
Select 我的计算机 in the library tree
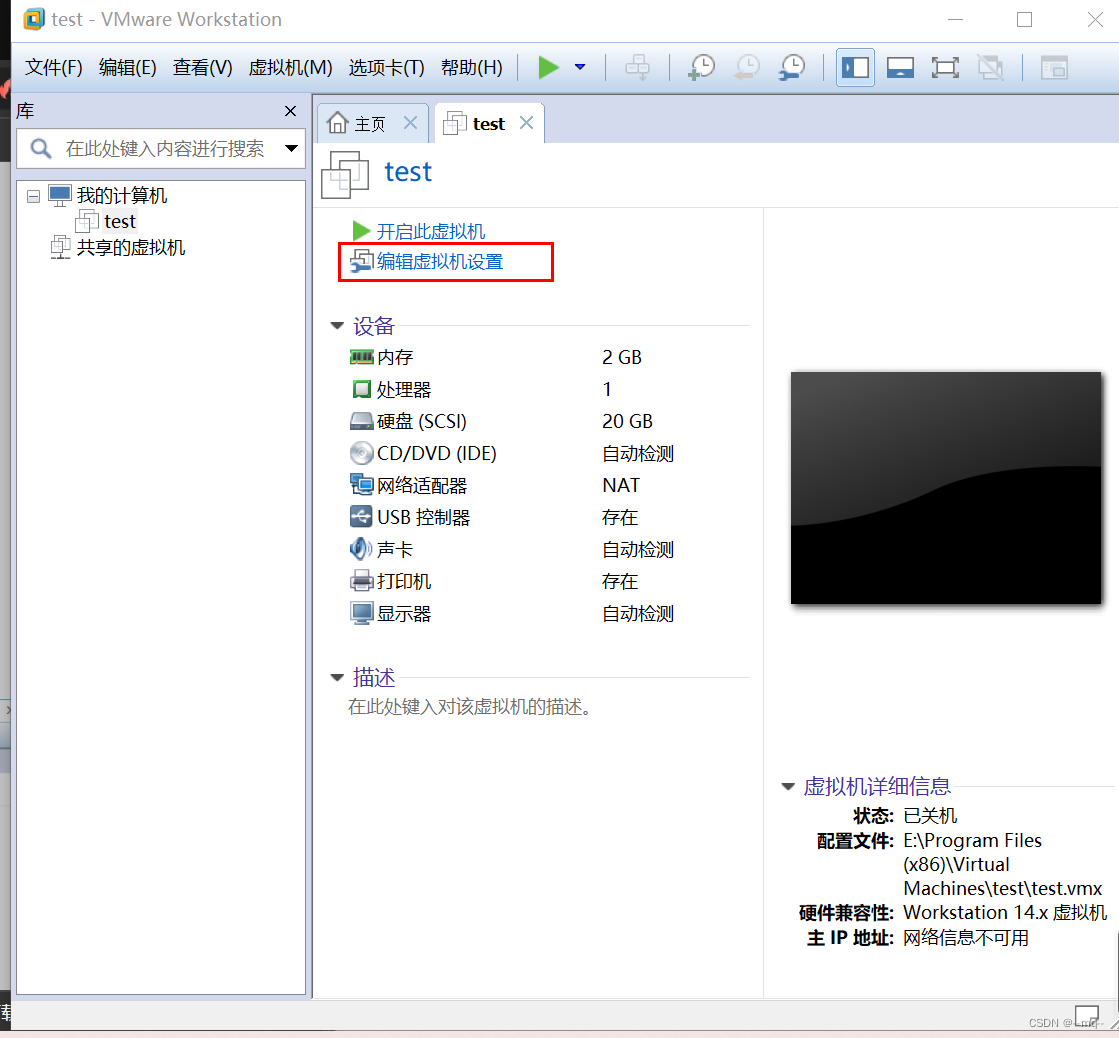click(121, 196)
